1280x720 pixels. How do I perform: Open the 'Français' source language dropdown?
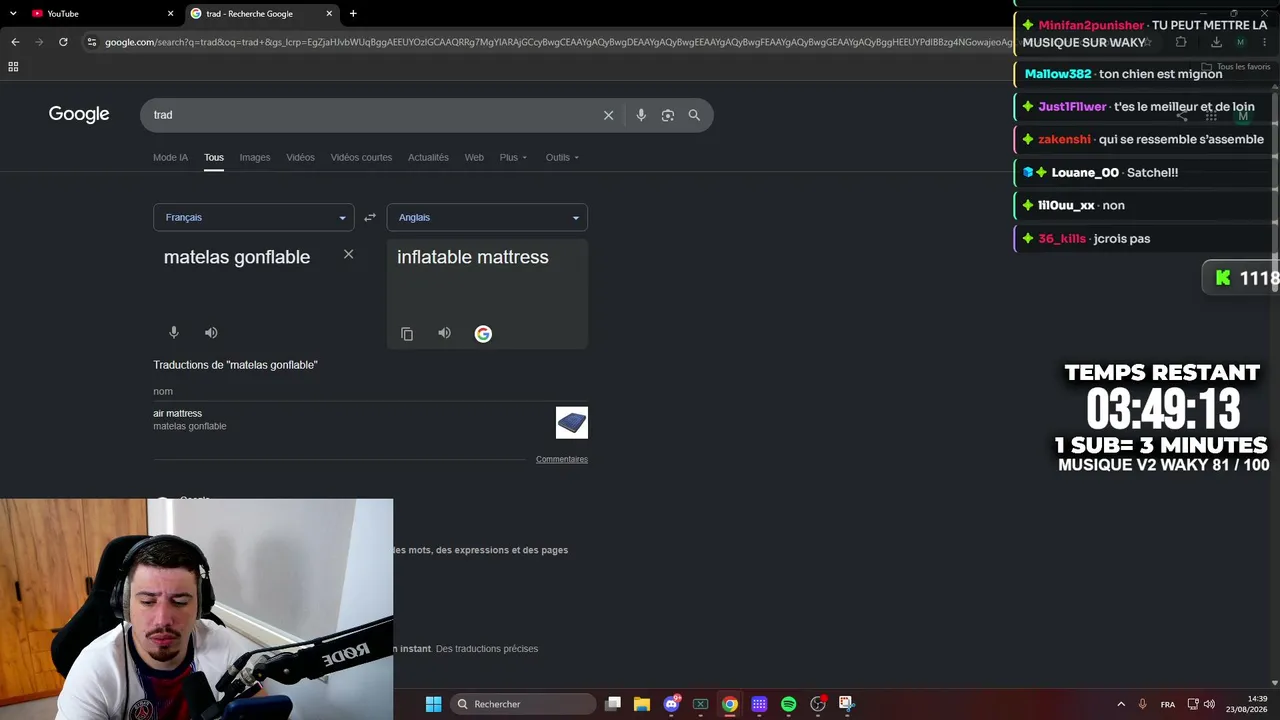point(254,217)
